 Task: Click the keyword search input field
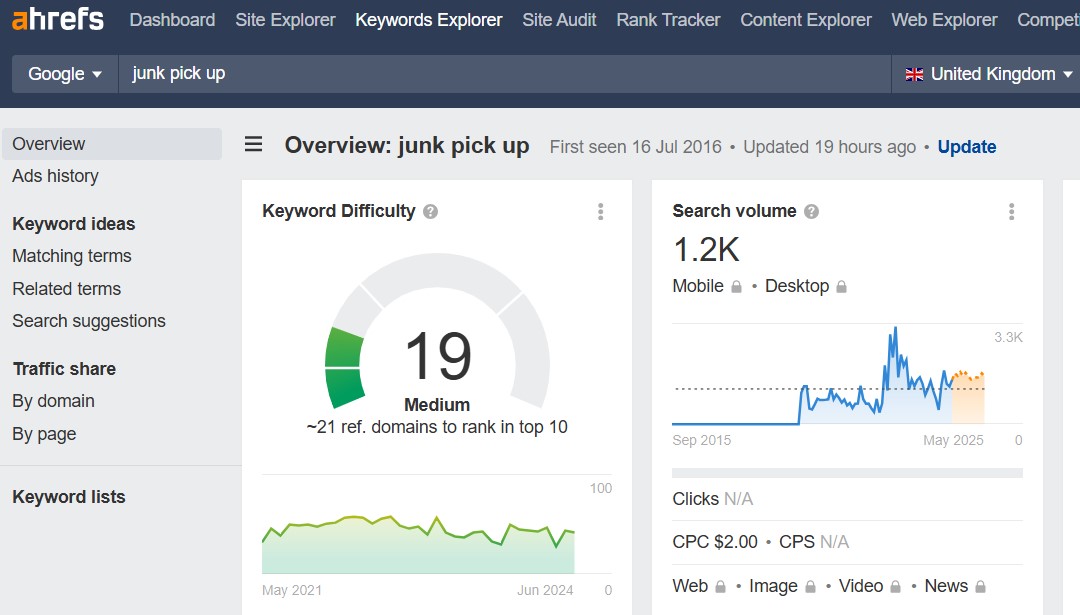coord(500,74)
